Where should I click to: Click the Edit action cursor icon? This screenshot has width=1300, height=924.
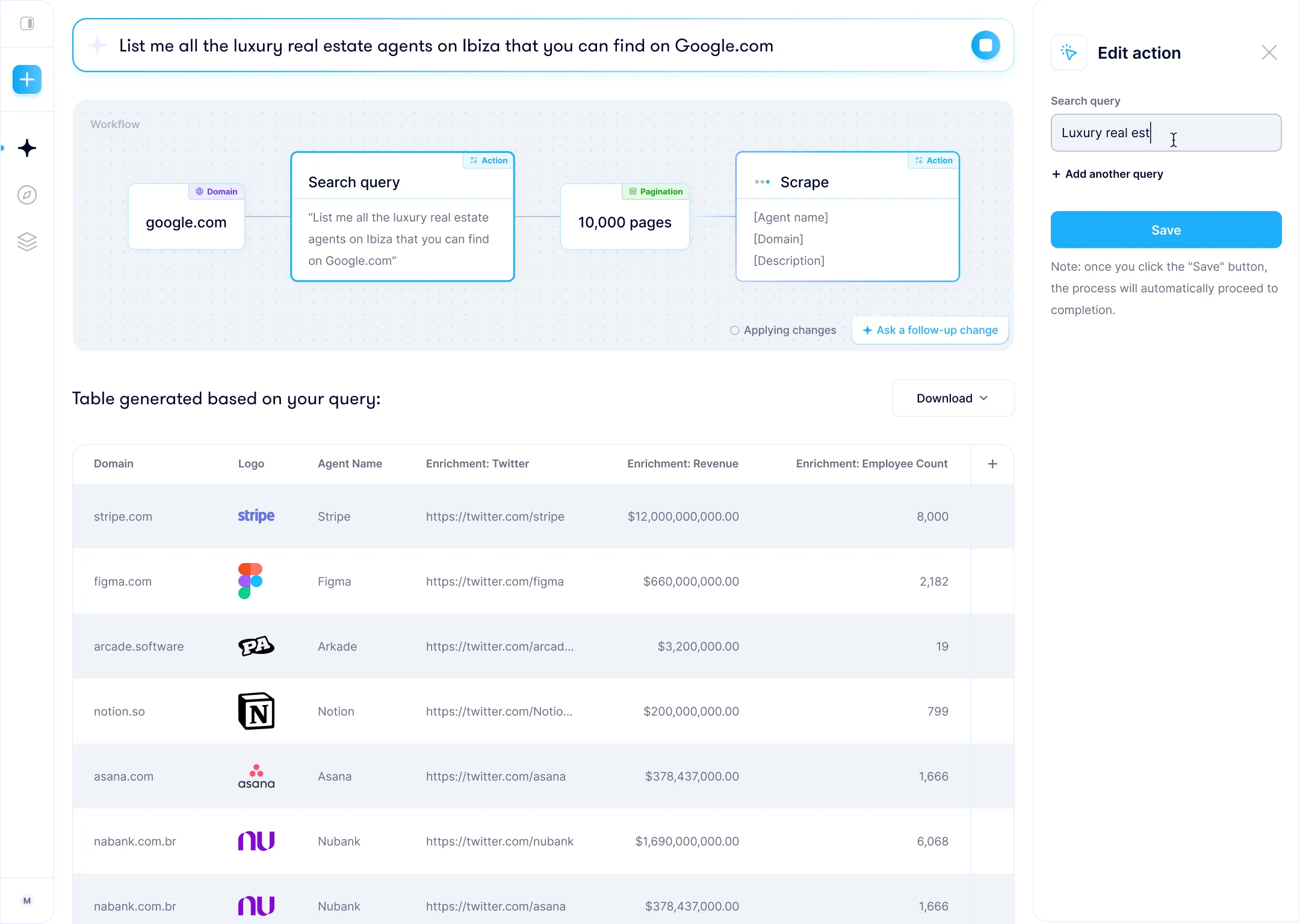(1069, 53)
